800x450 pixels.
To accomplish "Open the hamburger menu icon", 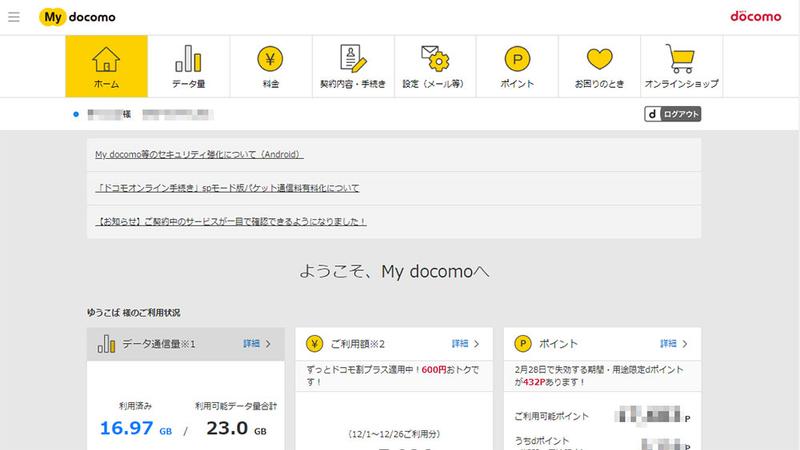I will [14, 17].
